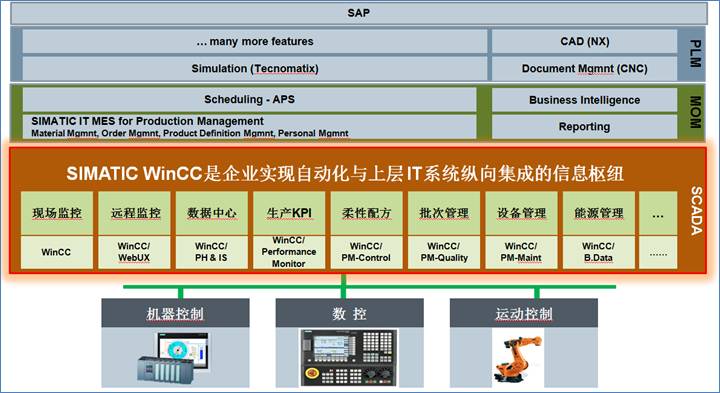Select the Reporting box
The width and height of the screenshot is (720, 393).
[585, 126]
